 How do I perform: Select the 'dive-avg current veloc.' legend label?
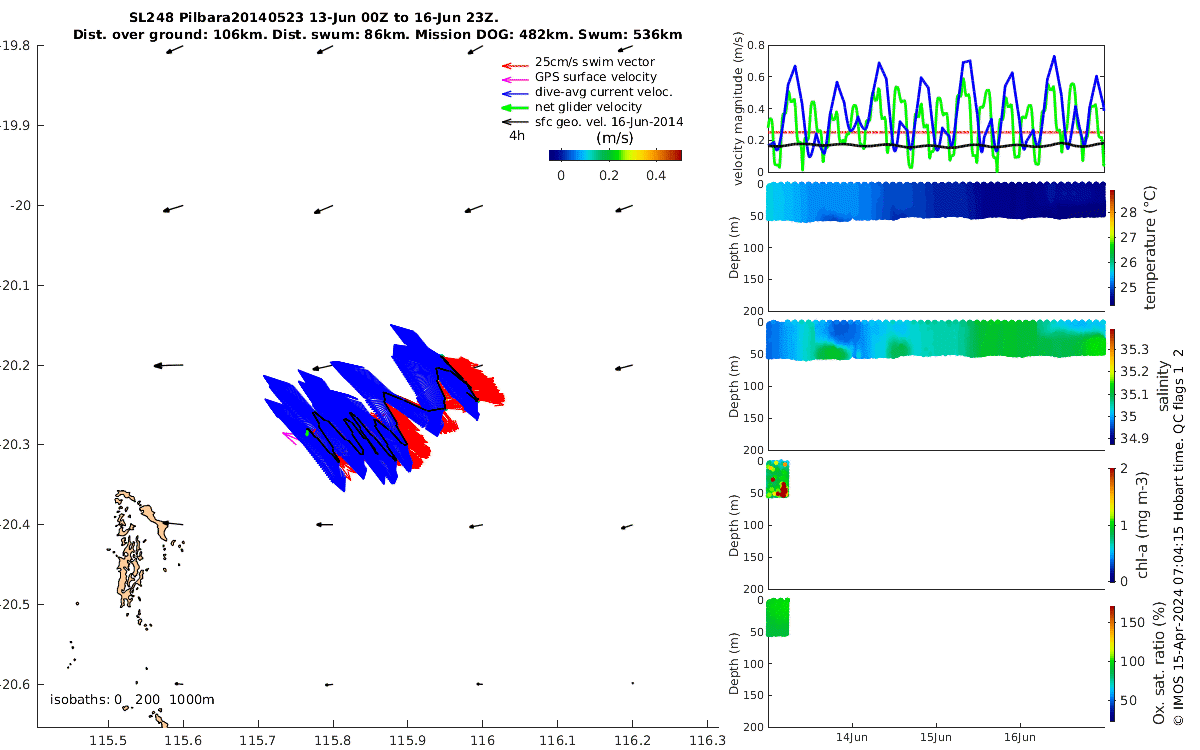point(604,92)
